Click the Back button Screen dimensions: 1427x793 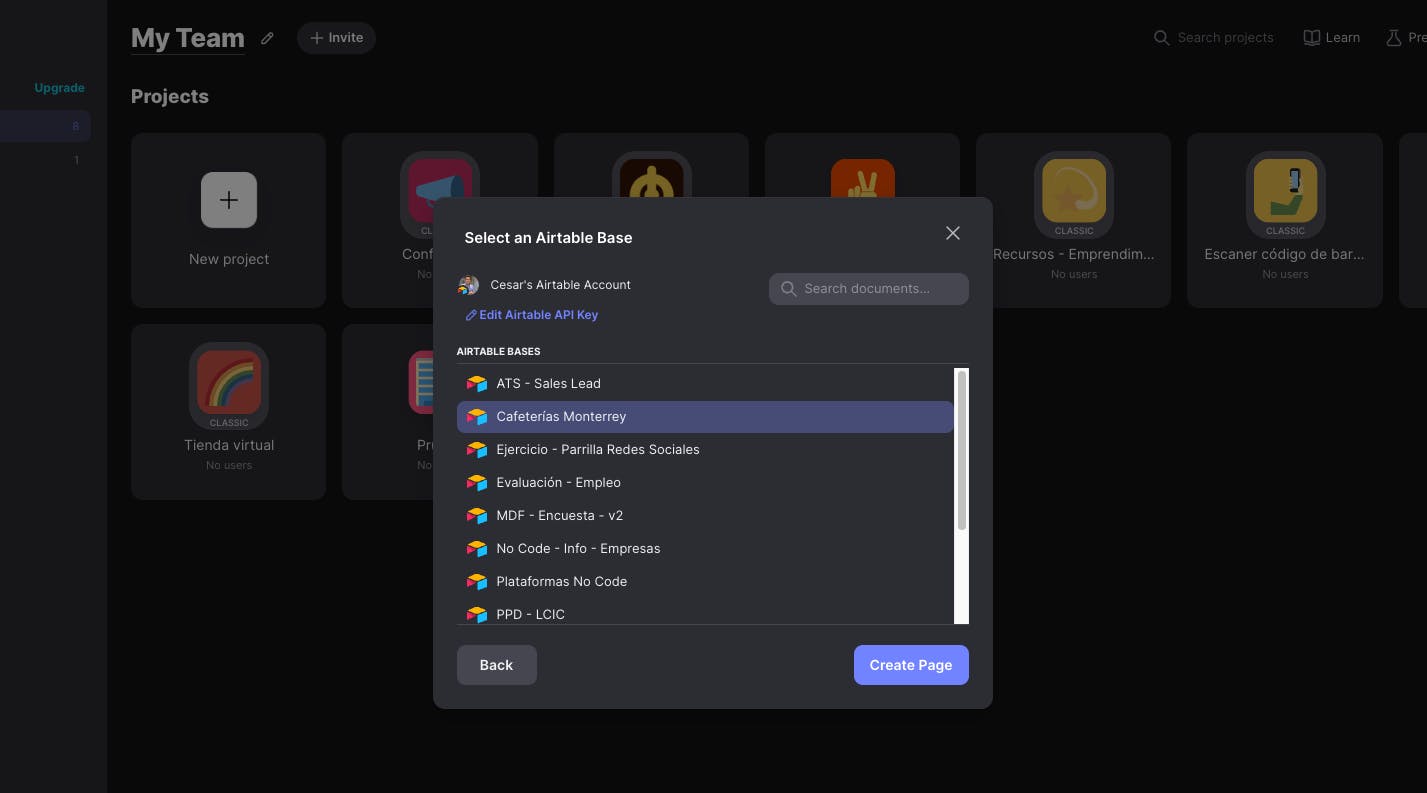(x=496, y=665)
